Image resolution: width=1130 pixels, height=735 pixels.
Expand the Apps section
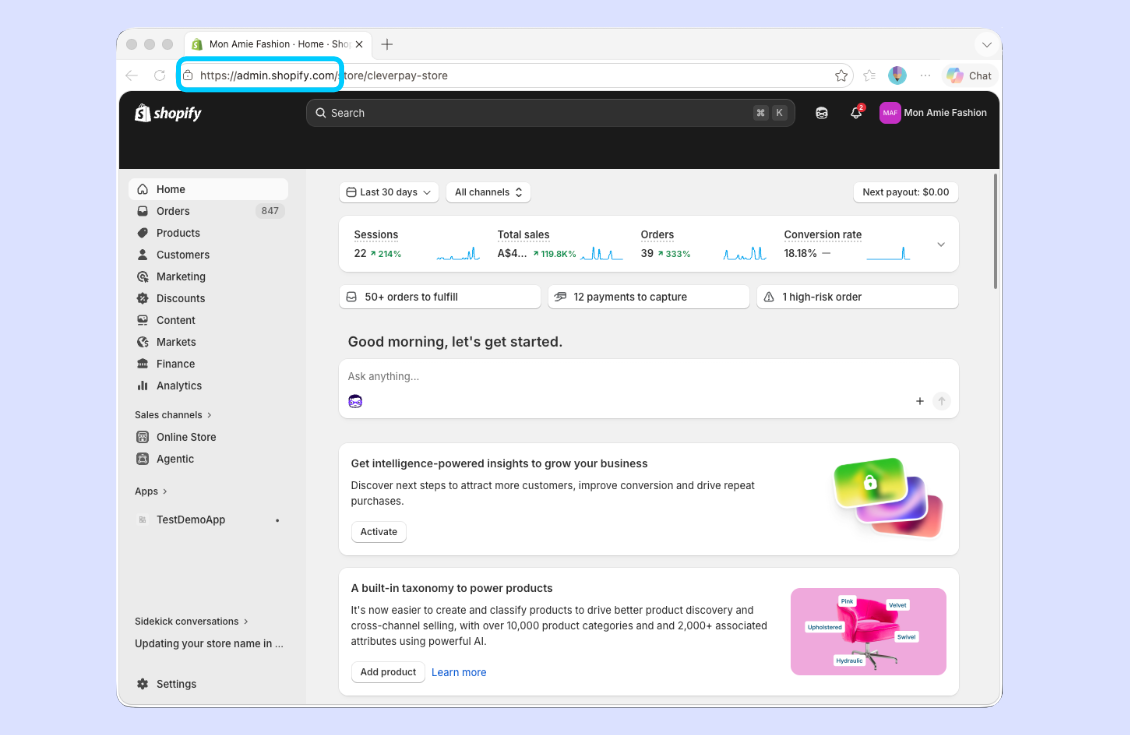pyautogui.click(x=151, y=491)
